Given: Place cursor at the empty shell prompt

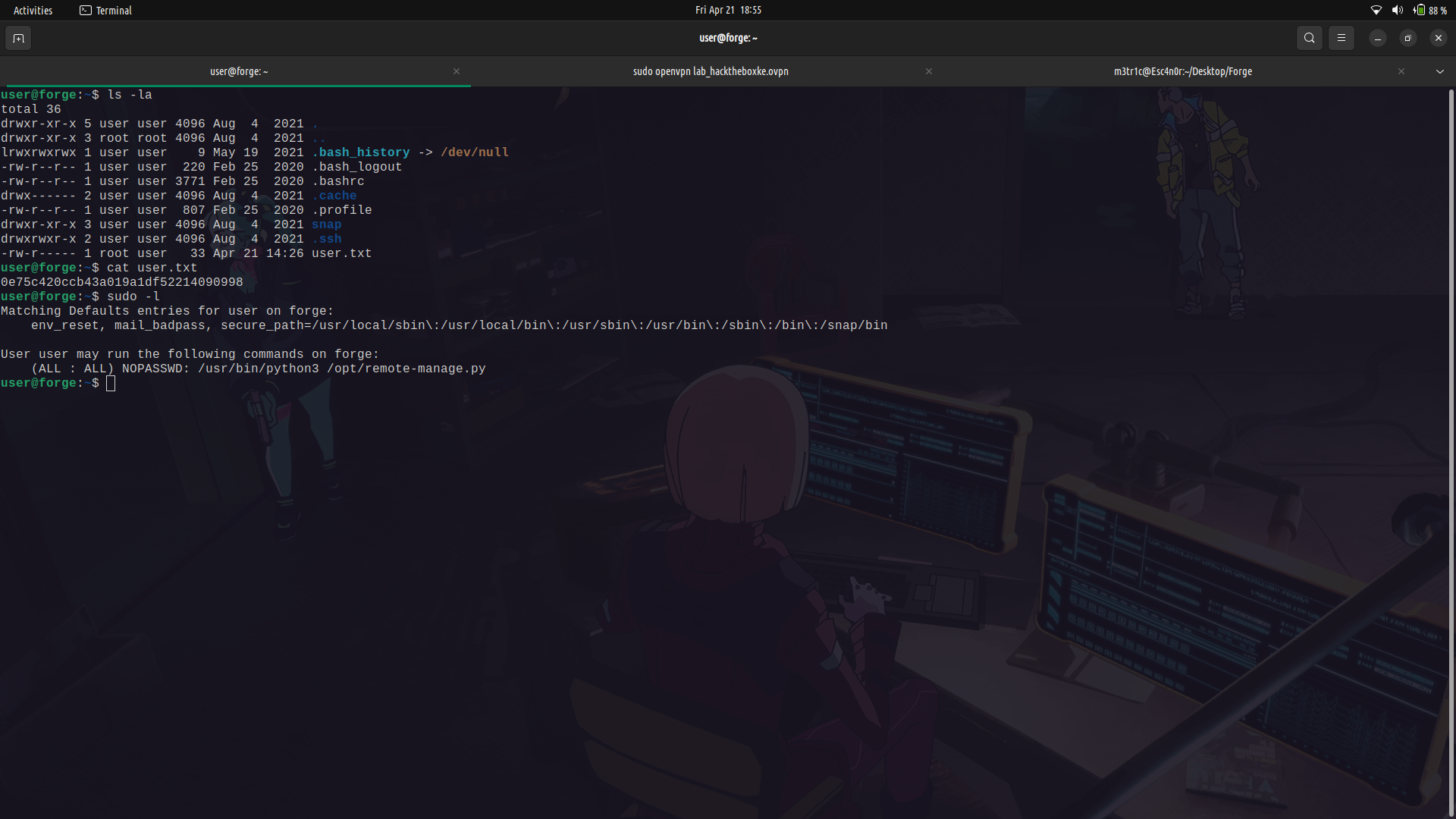Looking at the screenshot, I should pyautogui.click(x=111, y=384).
